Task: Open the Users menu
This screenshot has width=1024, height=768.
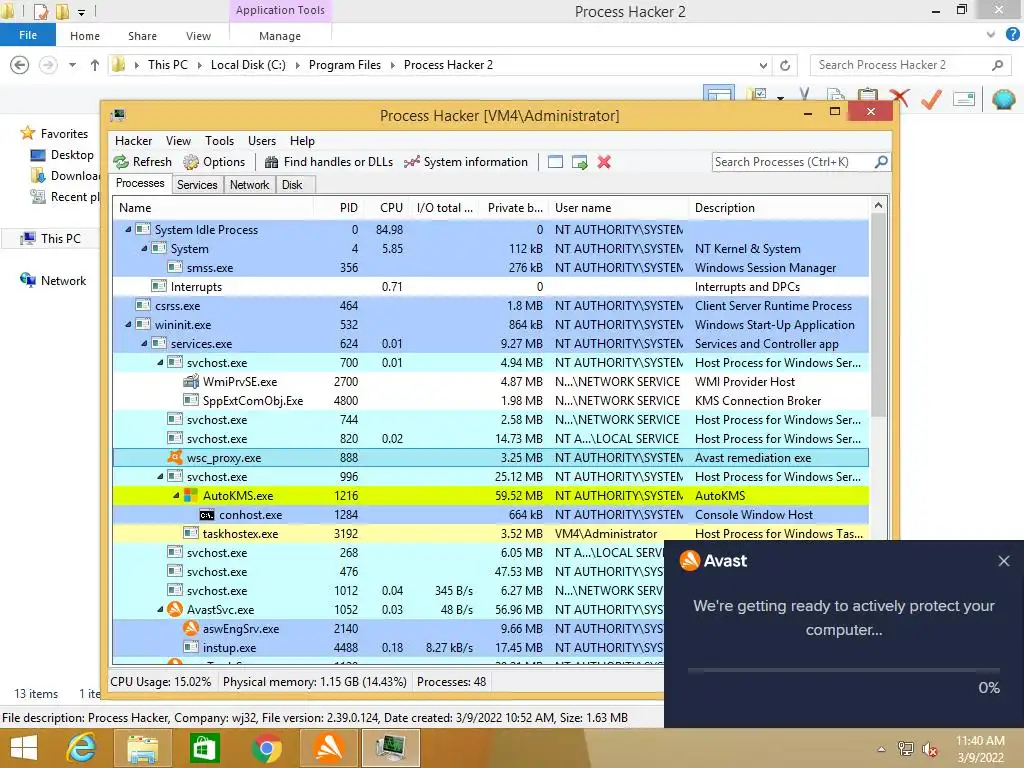Action: 262,140
